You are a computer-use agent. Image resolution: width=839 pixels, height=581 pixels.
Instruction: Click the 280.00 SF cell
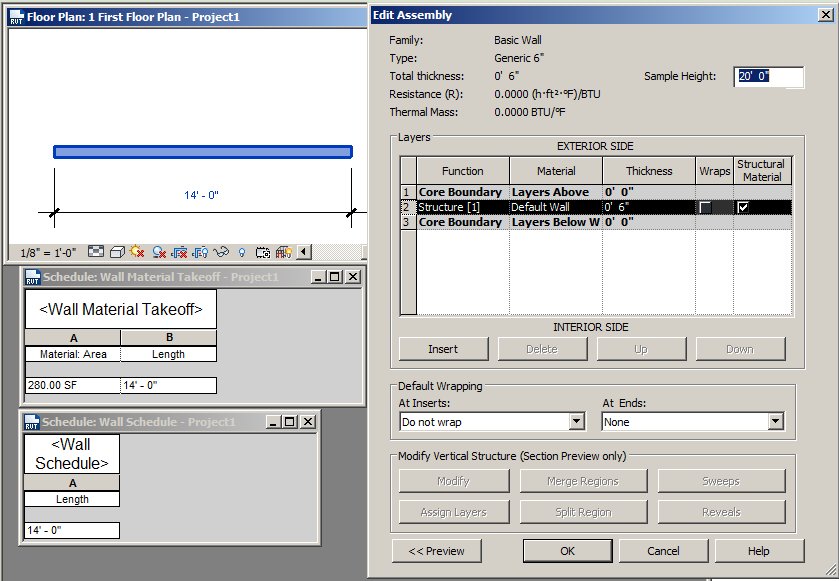73,385
